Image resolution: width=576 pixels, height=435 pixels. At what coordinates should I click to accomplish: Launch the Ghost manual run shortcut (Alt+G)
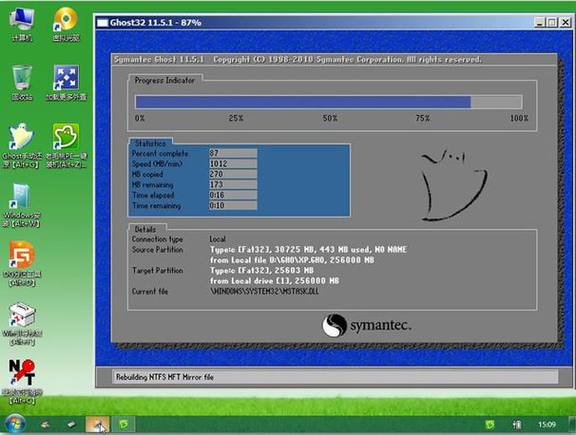[x=22, y=145]
